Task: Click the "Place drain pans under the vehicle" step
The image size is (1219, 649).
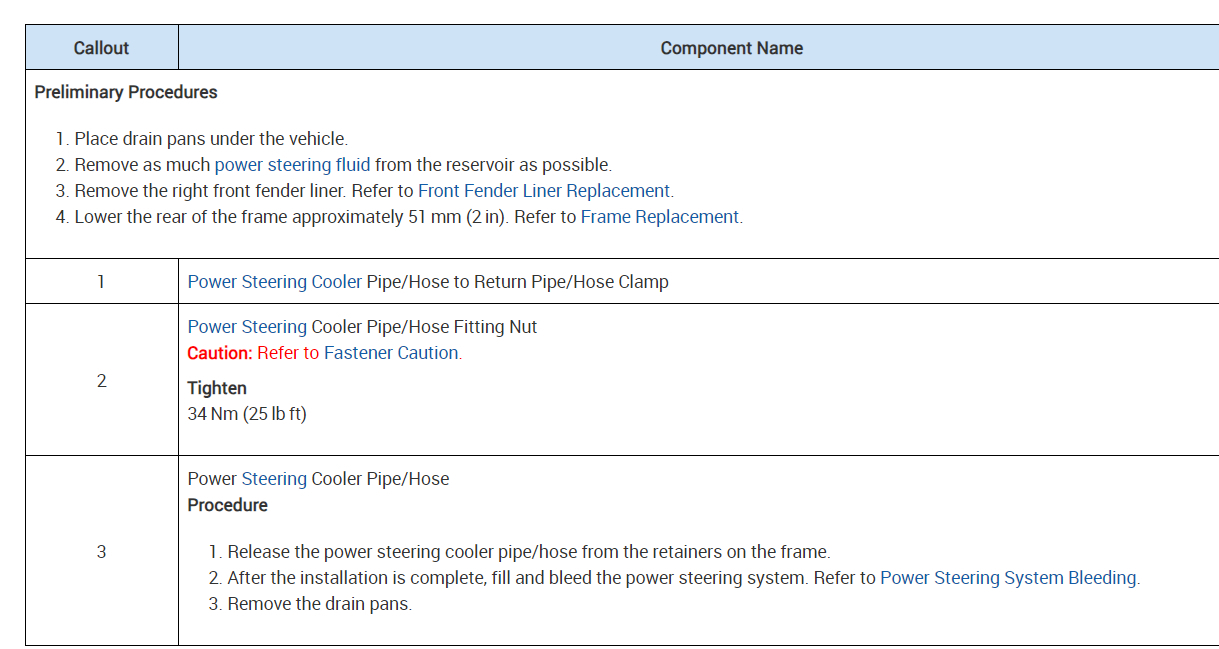Action: pyautogui.click(x=211, y=139)
